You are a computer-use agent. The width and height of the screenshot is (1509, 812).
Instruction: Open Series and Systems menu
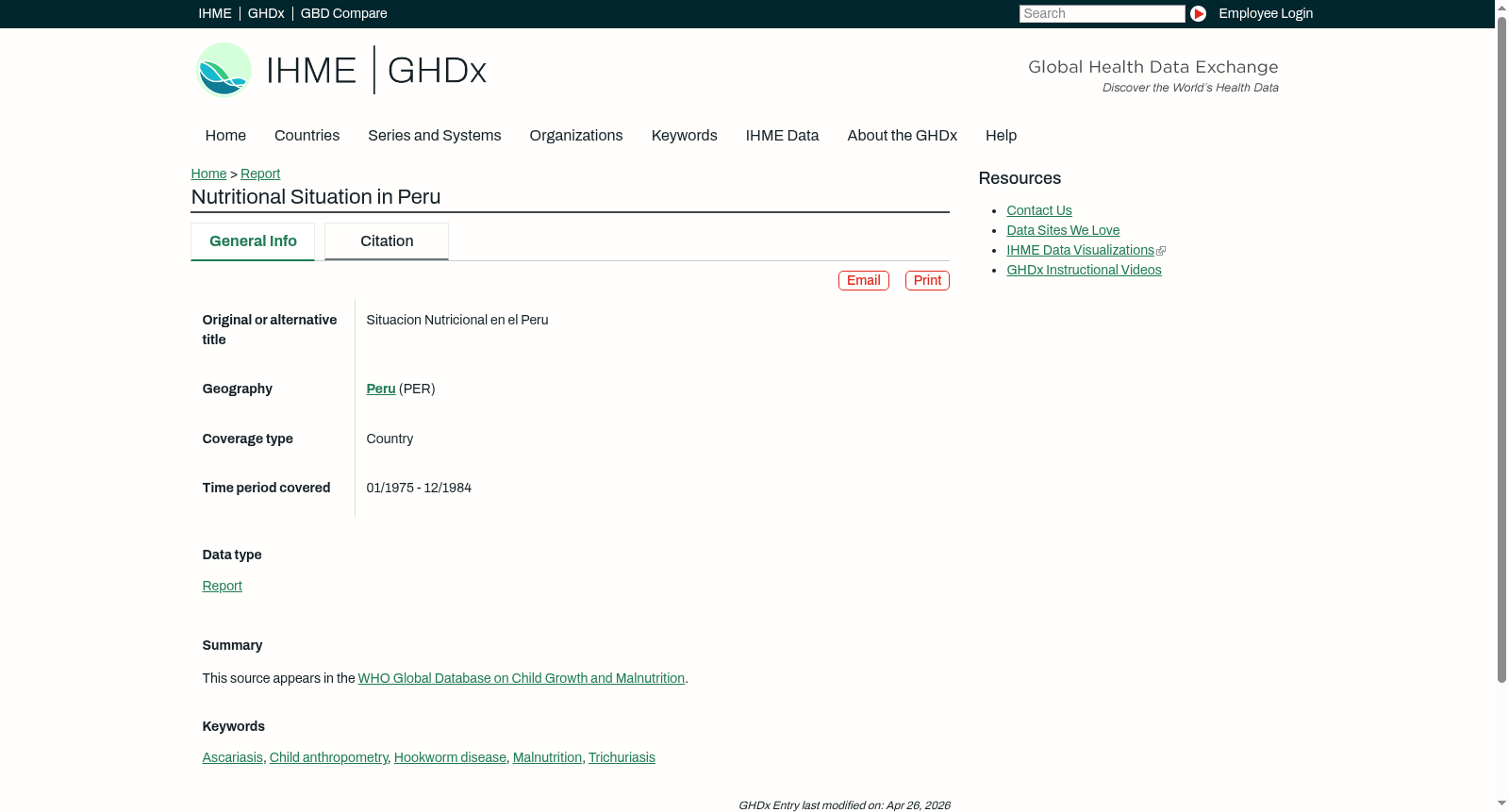coord(434,135)
